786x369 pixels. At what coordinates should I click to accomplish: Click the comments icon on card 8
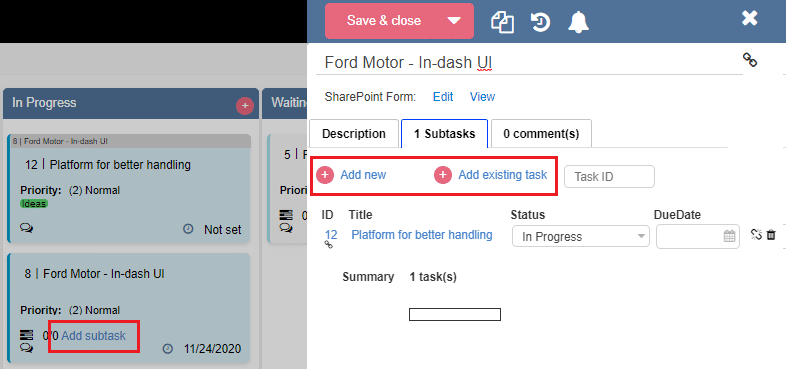tap(27, 347)
